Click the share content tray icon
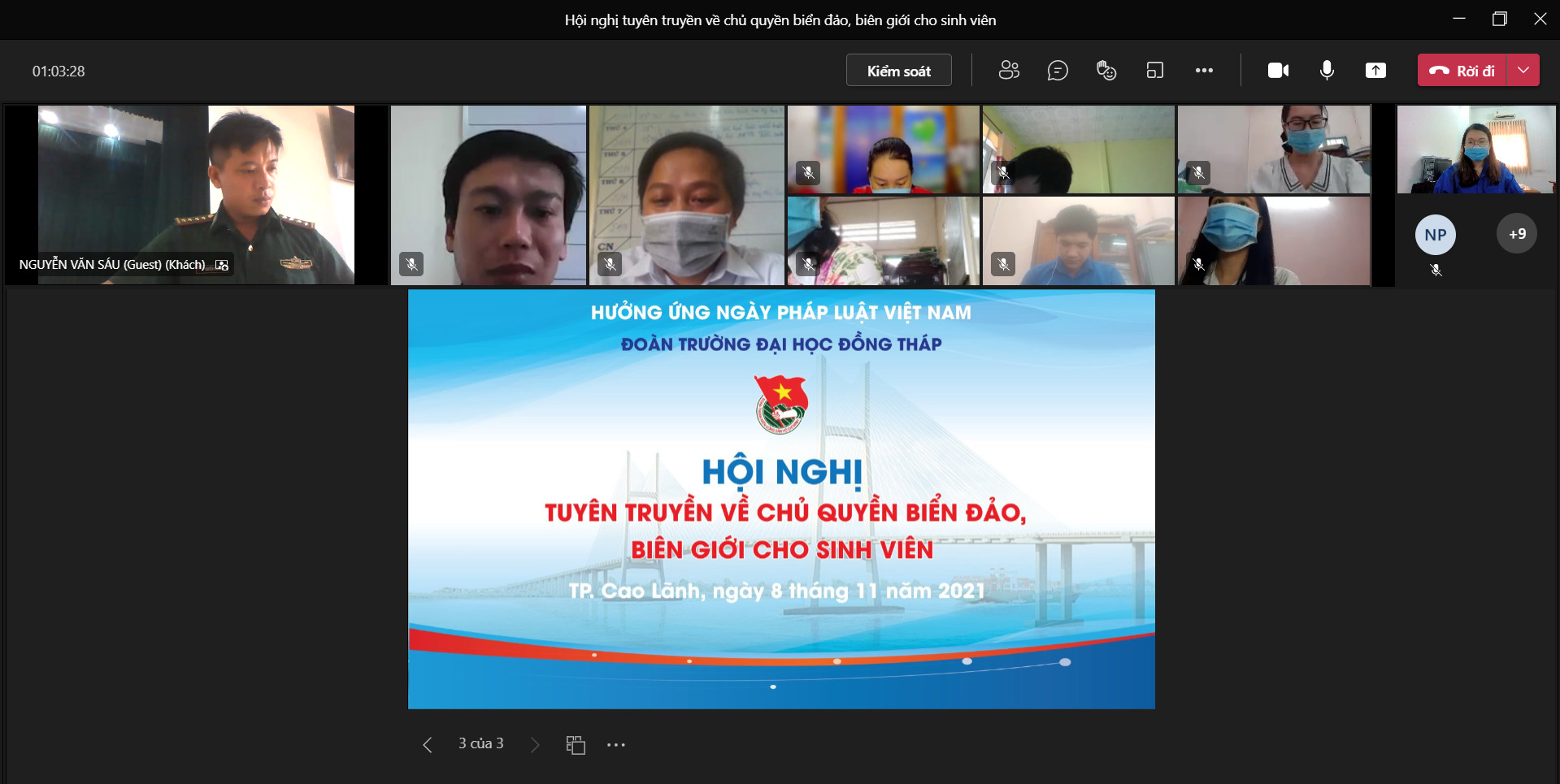 tap(1375, 71)
